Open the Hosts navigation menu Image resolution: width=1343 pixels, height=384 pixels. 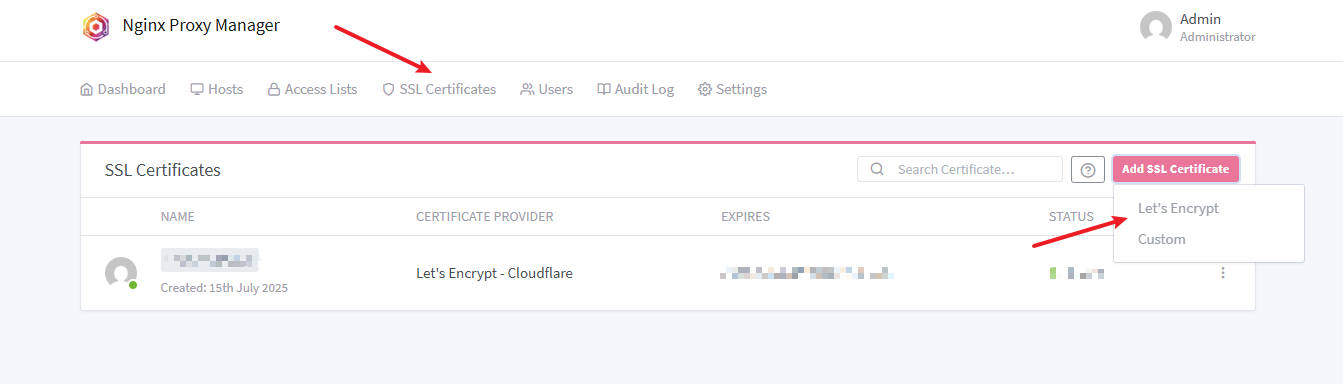[217, 89]
